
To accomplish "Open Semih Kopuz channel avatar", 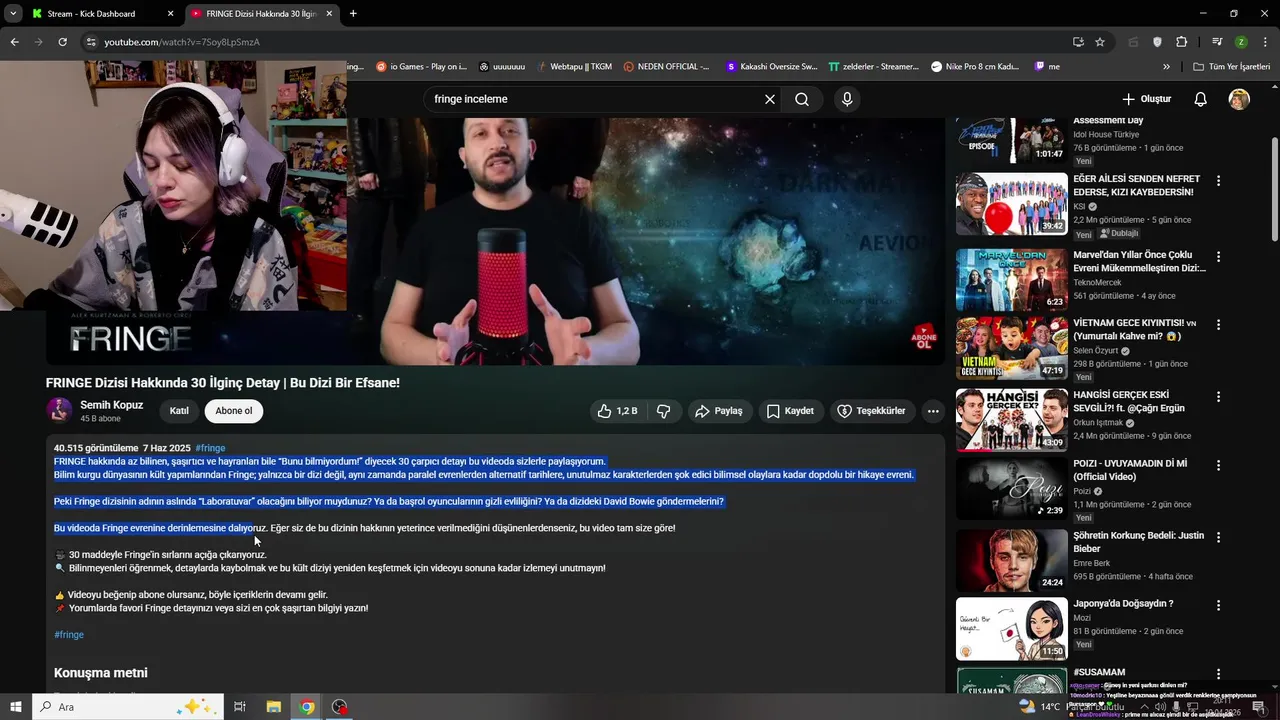I will 60,410.
